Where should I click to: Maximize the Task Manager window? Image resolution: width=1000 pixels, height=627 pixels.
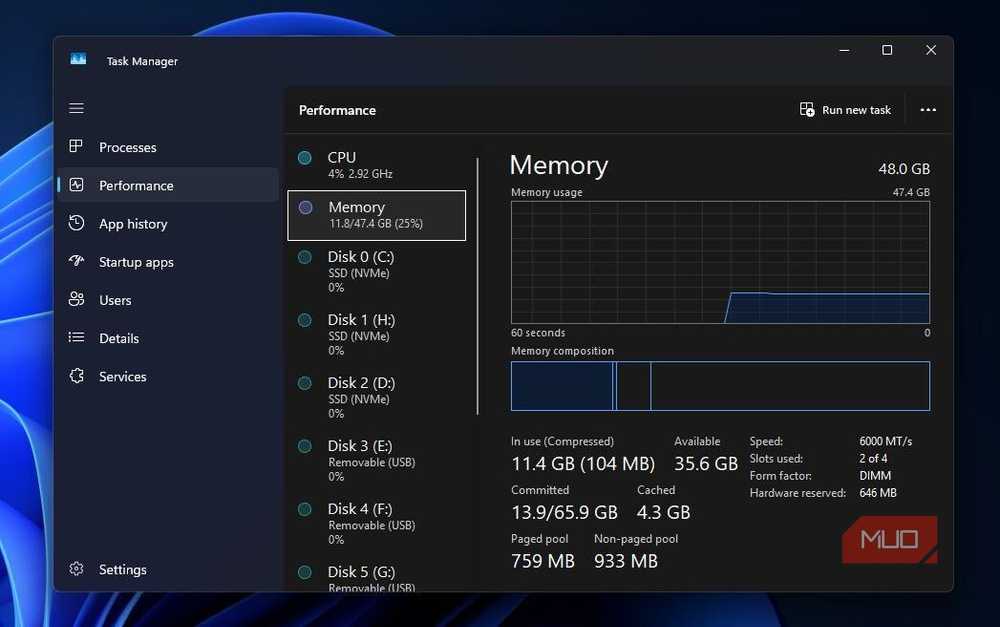coord(887,50)
